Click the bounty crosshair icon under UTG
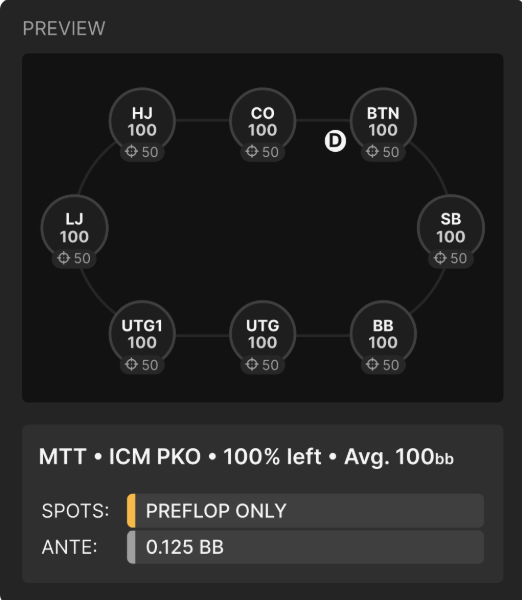The image size is (522, 600). [x=251, y=364]
